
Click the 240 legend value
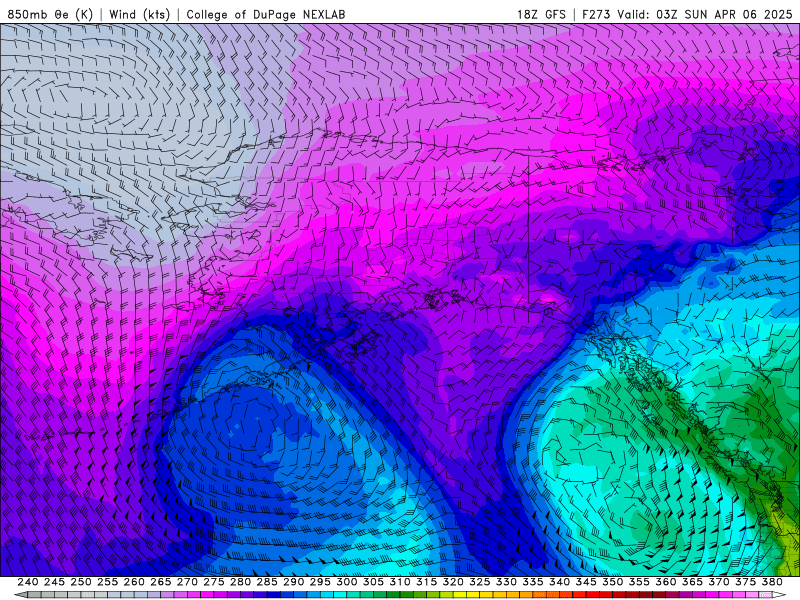tap(28, 582)
